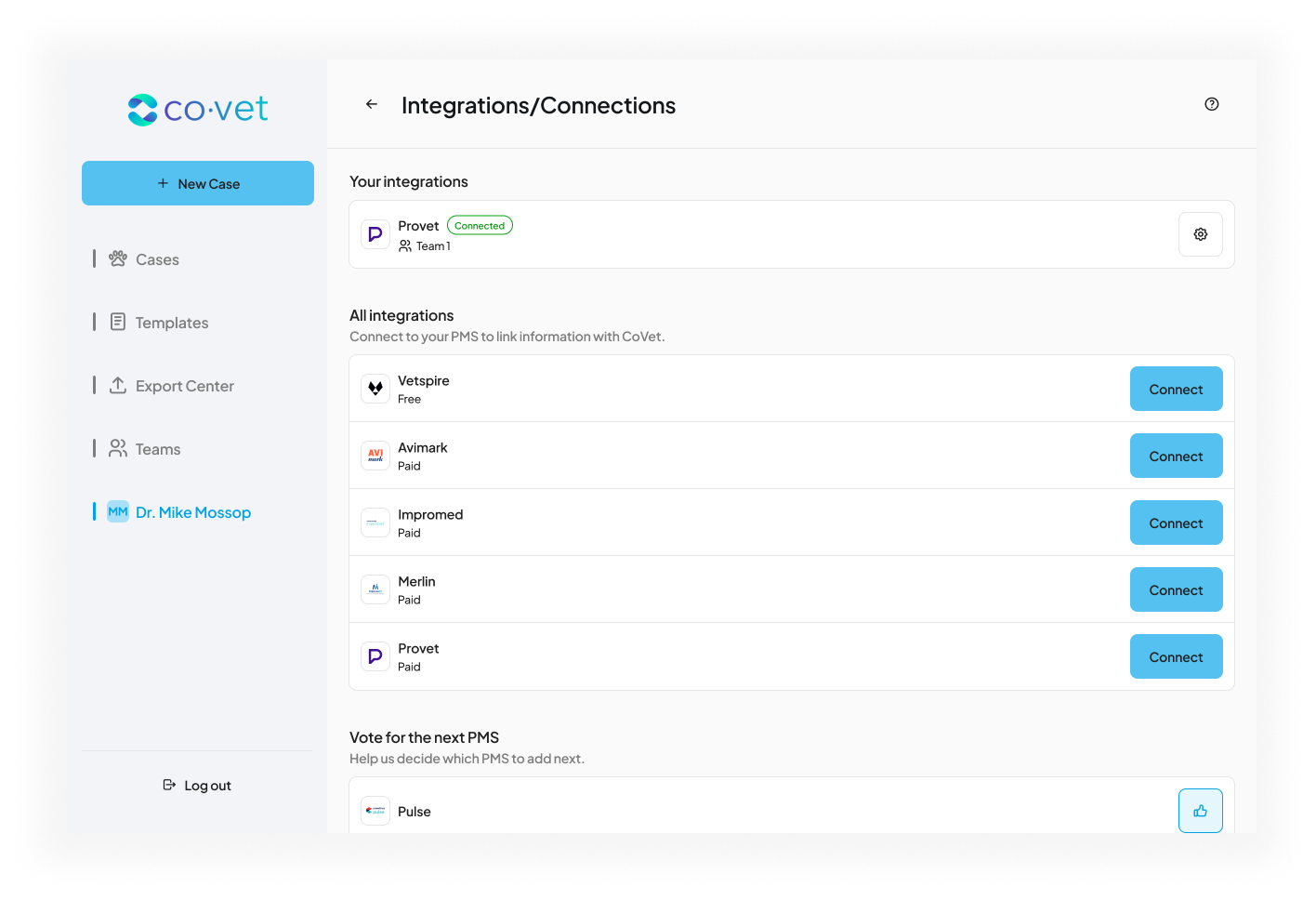Click the thumbs-up vote for Pulse
The height and width of the screenshot is (900, 1316).
pyautogui.click(x=1200, y=811)
